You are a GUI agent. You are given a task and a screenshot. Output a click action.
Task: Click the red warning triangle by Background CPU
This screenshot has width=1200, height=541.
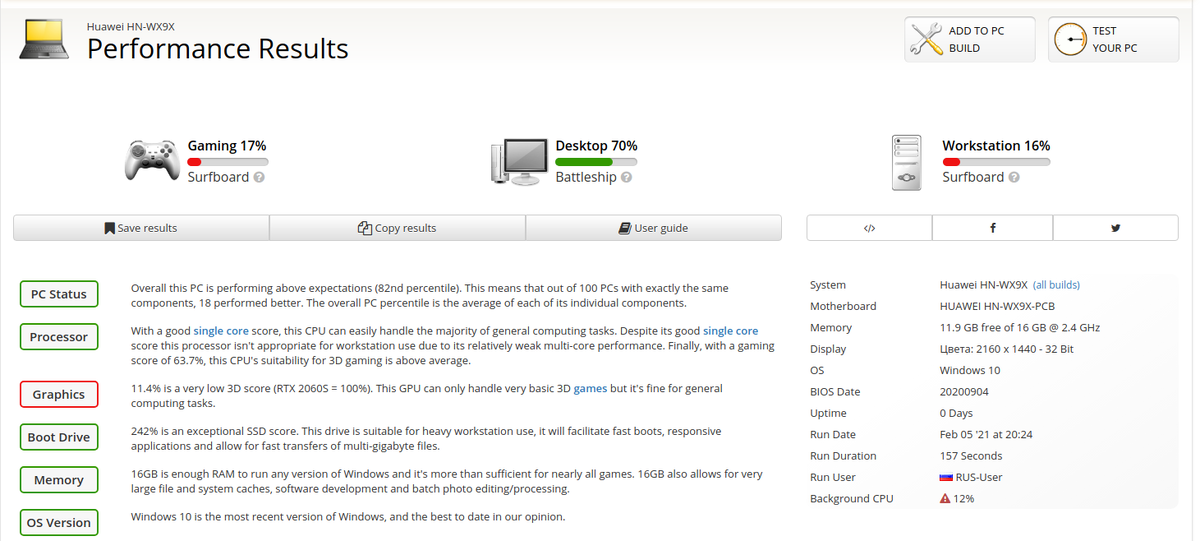coord(945,499)
